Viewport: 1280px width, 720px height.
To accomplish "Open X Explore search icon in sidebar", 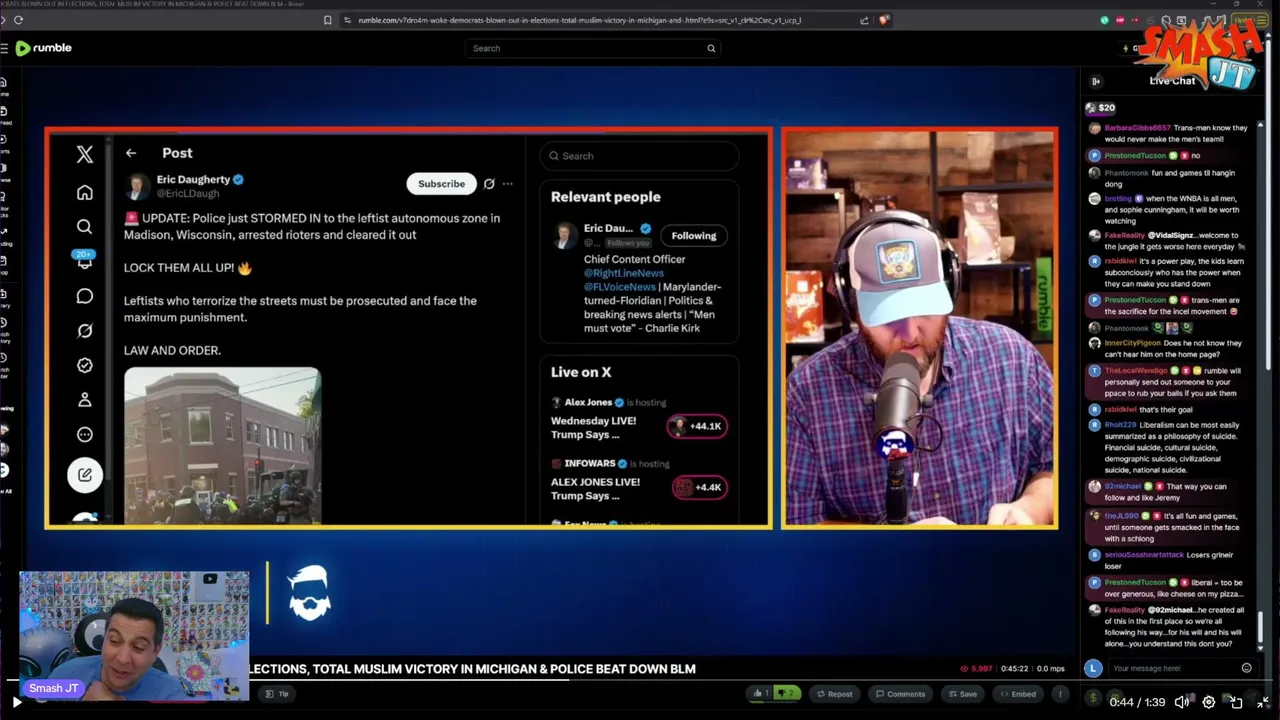I will [x=85, y=227].
